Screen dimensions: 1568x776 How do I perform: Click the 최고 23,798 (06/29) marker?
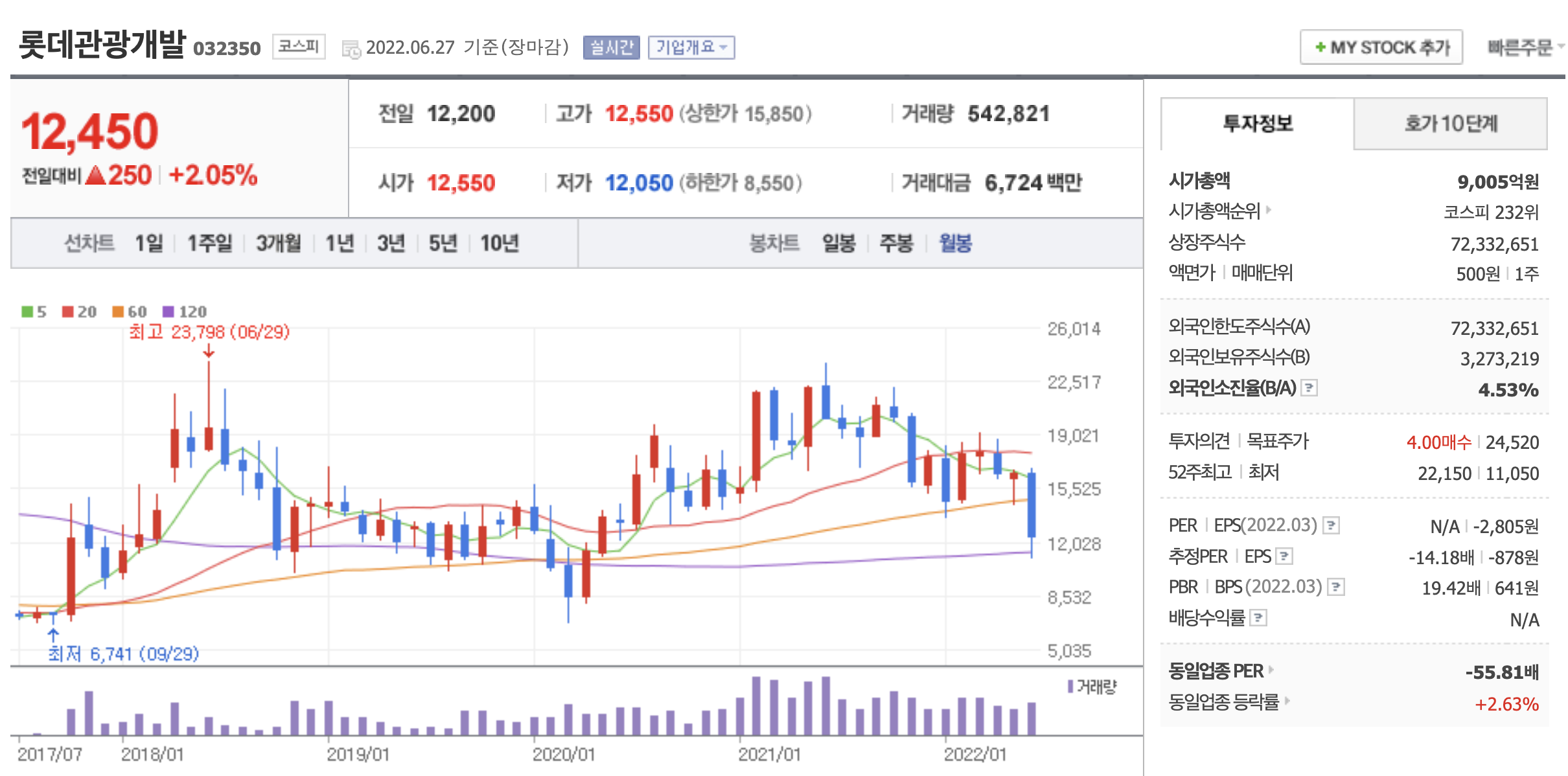point(209,332)
